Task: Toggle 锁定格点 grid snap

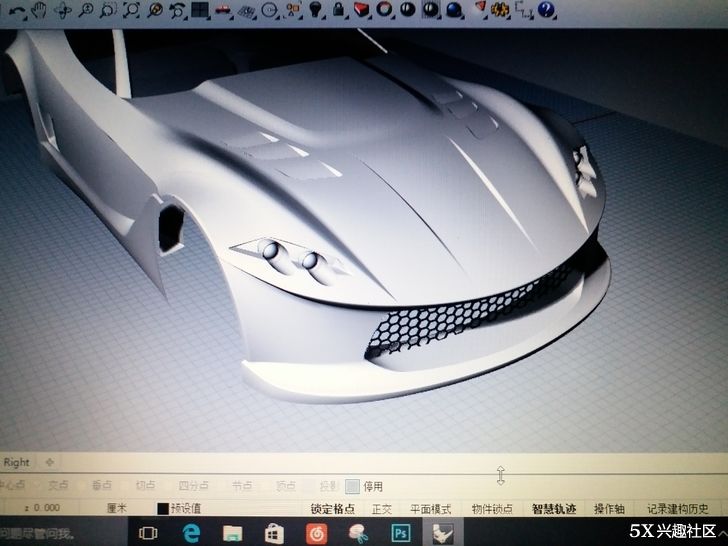Action: coord(333,509)
